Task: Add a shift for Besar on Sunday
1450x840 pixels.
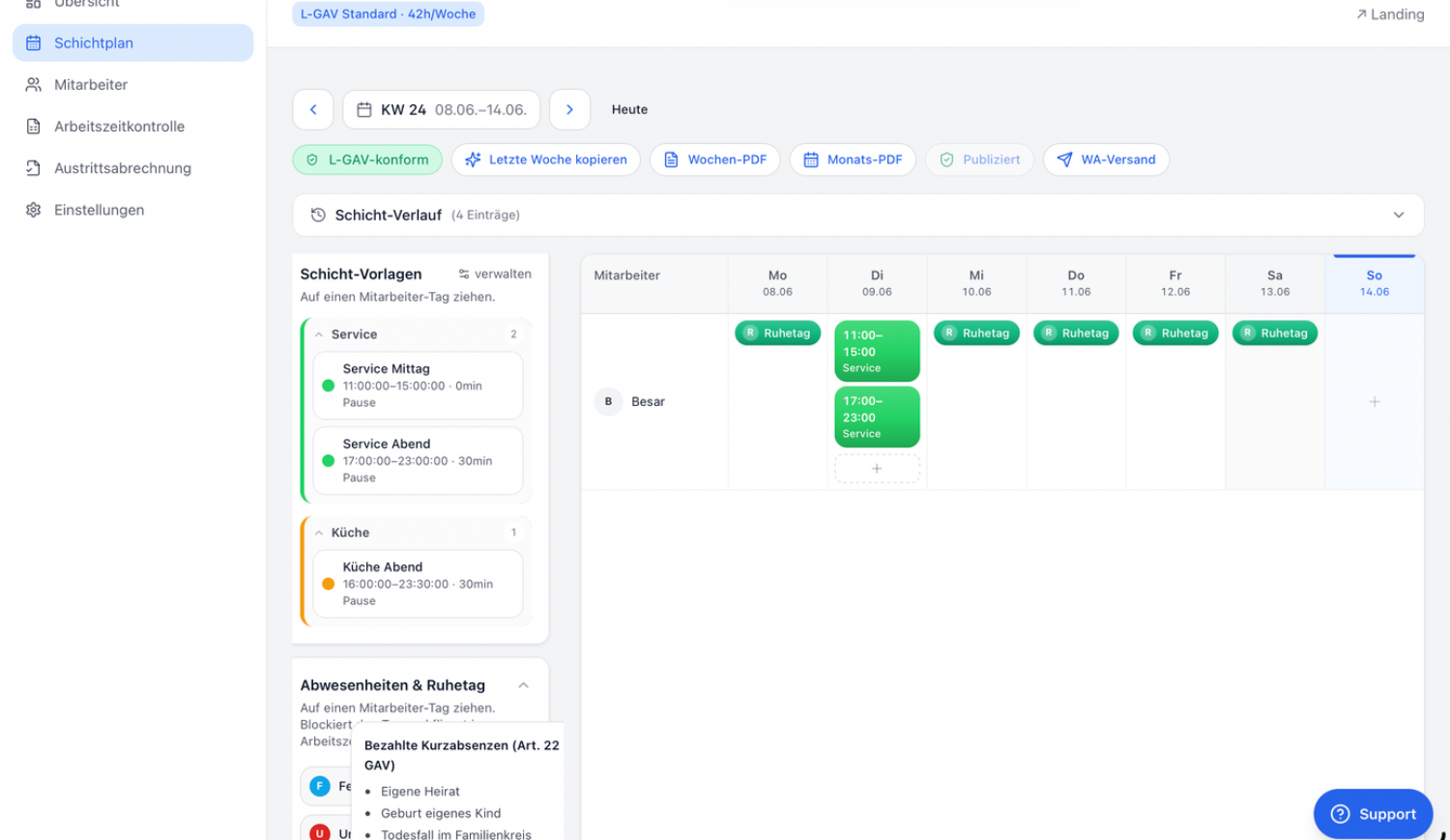Action: pyautogui.click(x=1374, y=401)
